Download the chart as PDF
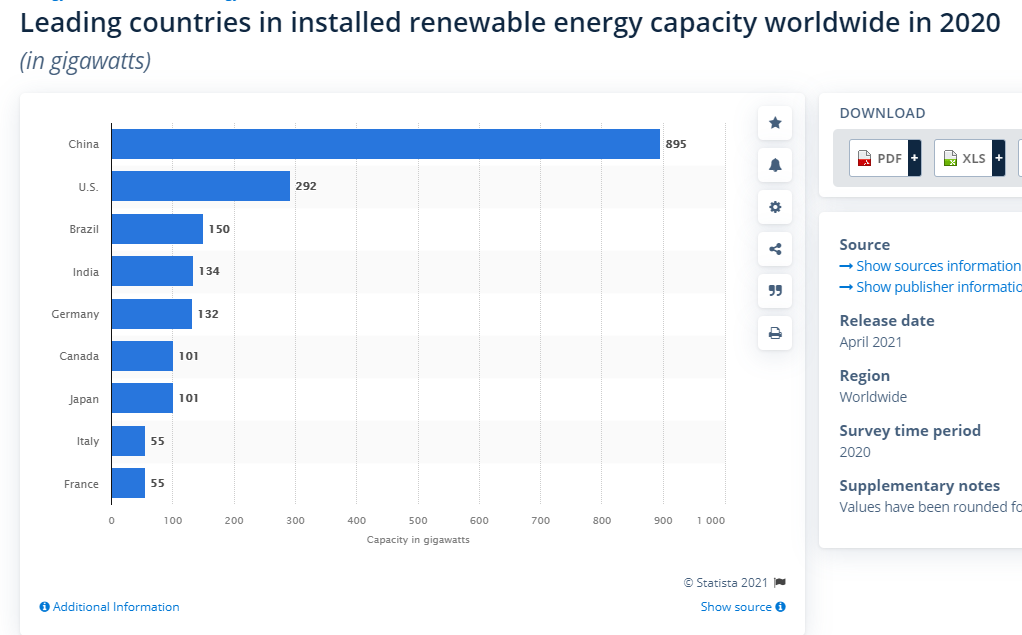The width and height of the screenshot is (1022, 635). 879,158
